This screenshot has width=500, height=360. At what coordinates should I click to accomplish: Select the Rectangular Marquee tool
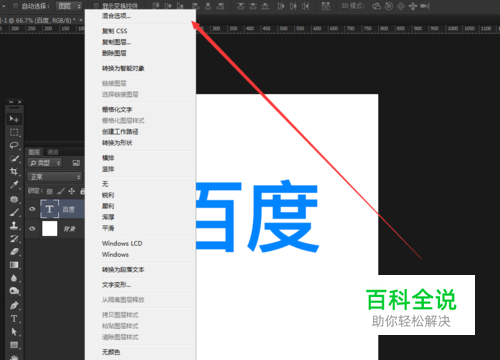point(14,132)
